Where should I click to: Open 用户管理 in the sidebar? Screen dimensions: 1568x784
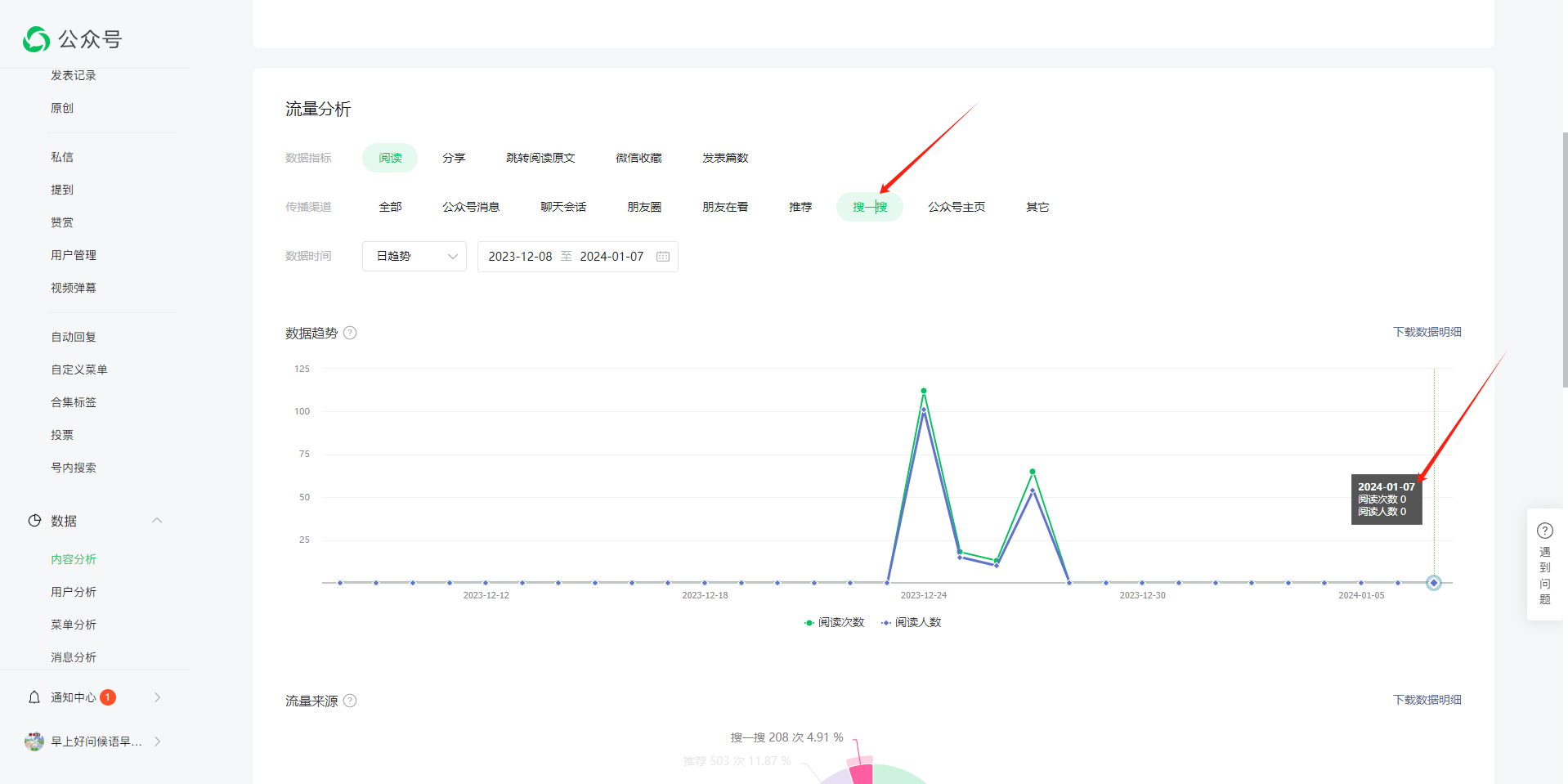(x=74, y=255)
